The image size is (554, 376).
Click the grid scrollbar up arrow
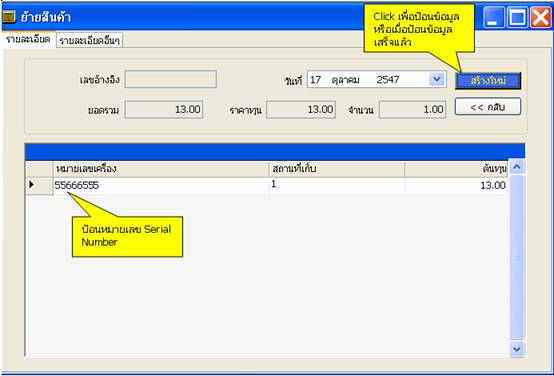pos(517,167)
